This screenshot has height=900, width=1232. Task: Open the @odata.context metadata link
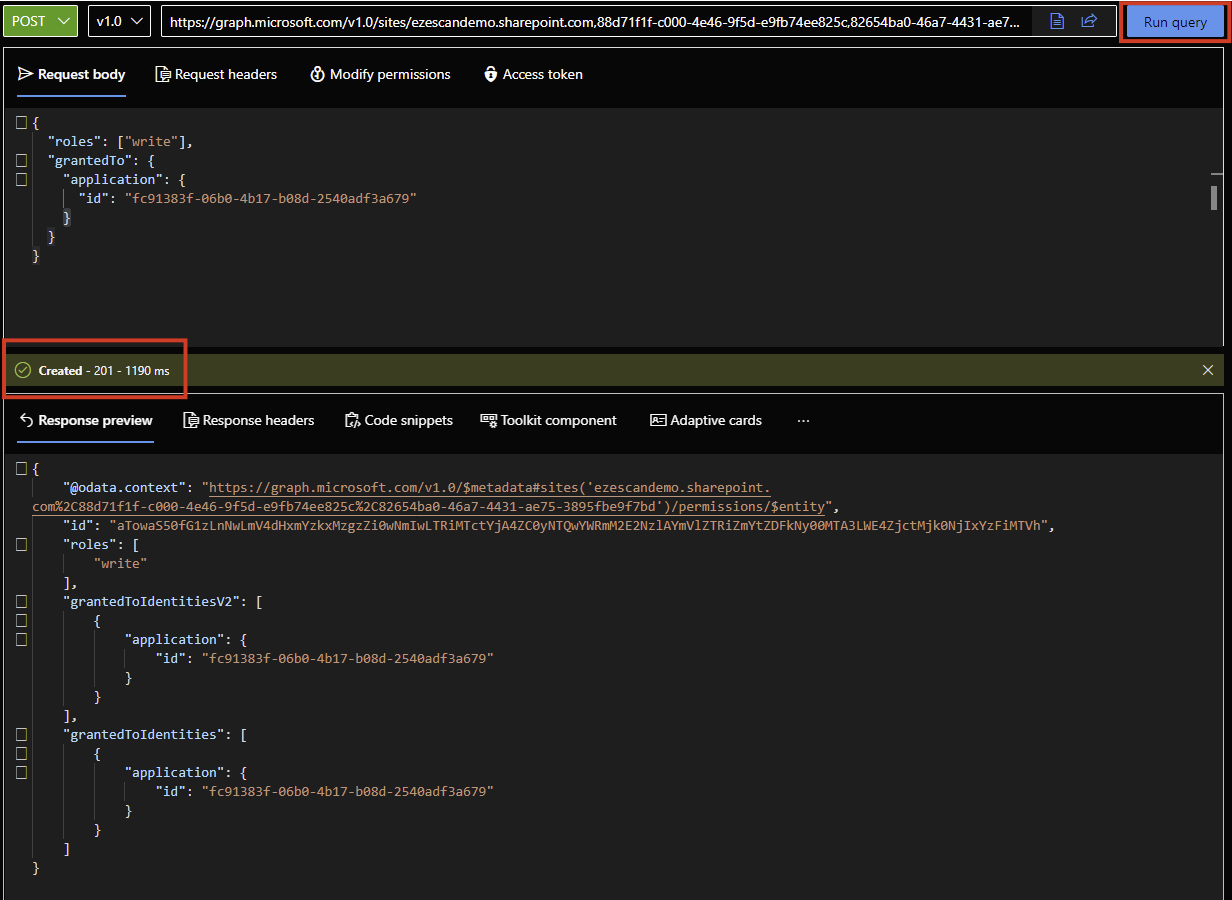[x=489, y=488]
